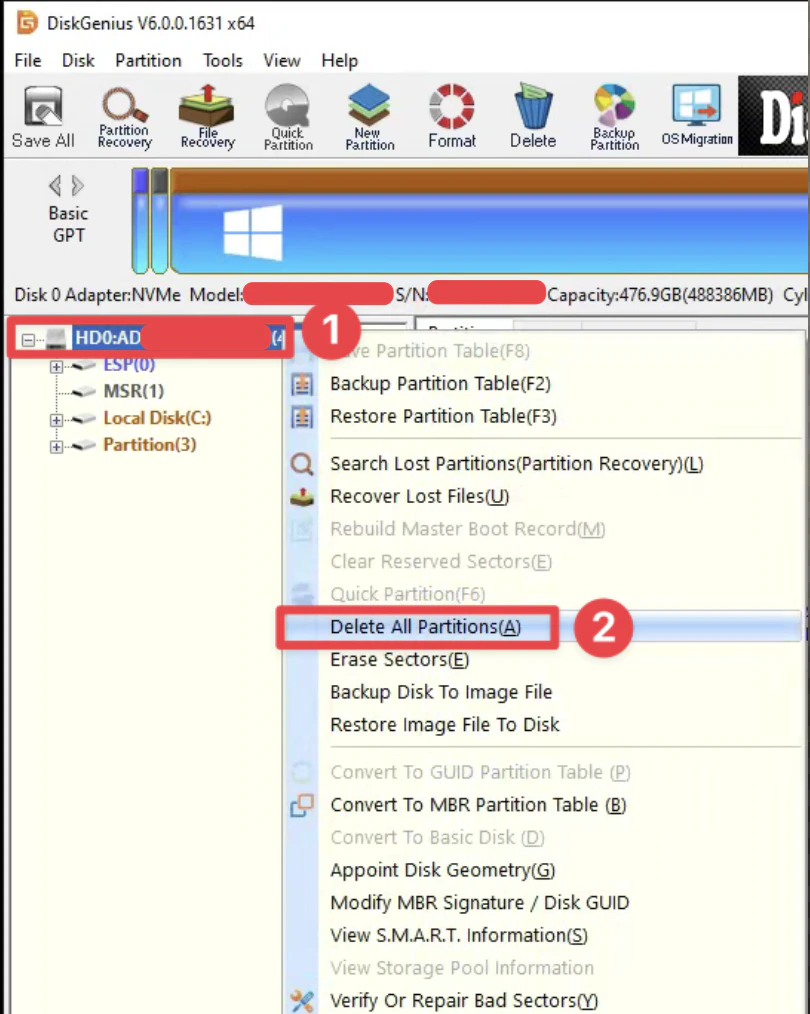810x1014 pixels.
Task: Click the Quick Partition toolbar icon
Action: 288,118
